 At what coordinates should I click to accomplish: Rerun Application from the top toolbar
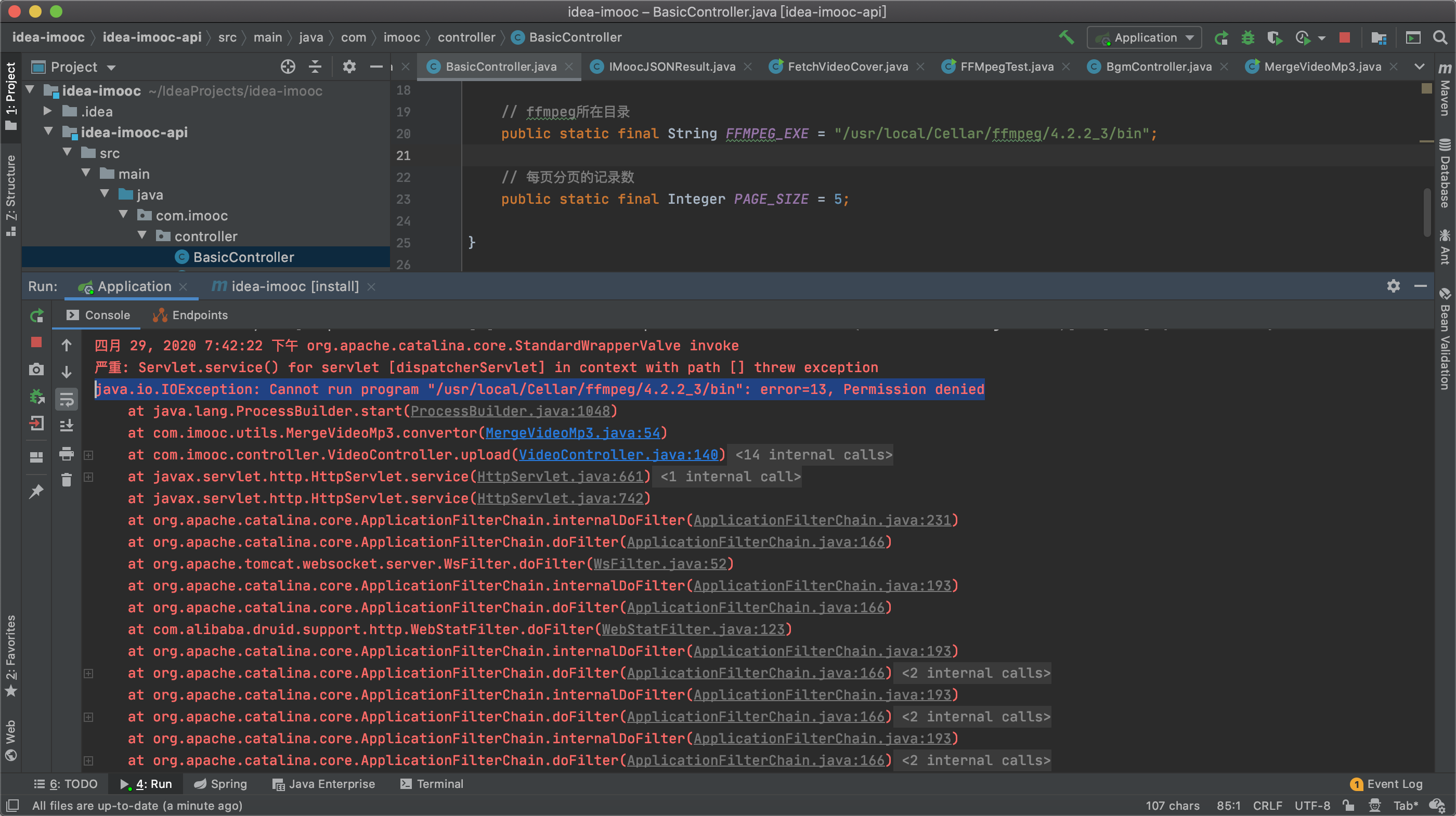[1221, 38]
